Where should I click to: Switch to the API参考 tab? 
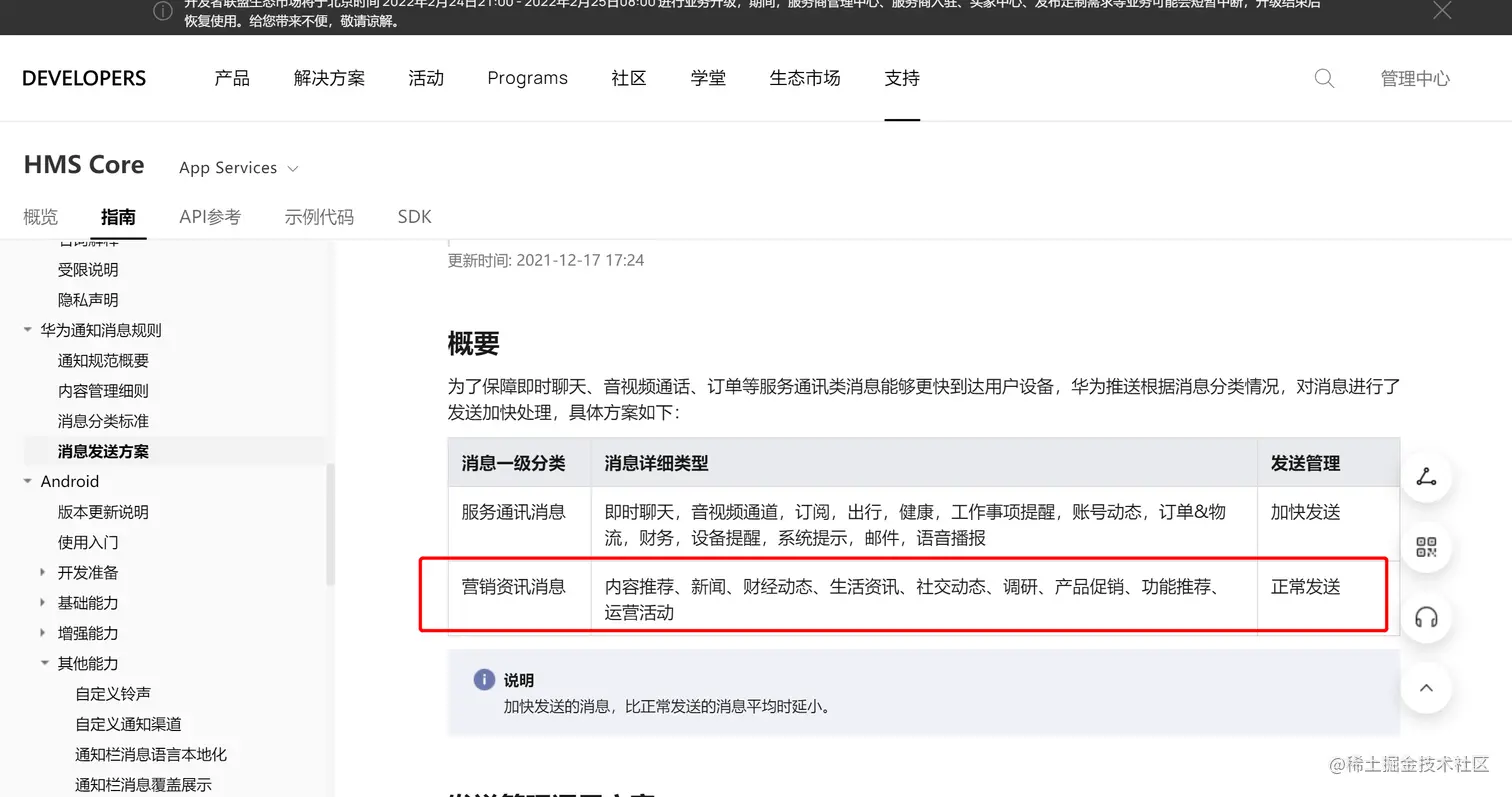[209, 216]
